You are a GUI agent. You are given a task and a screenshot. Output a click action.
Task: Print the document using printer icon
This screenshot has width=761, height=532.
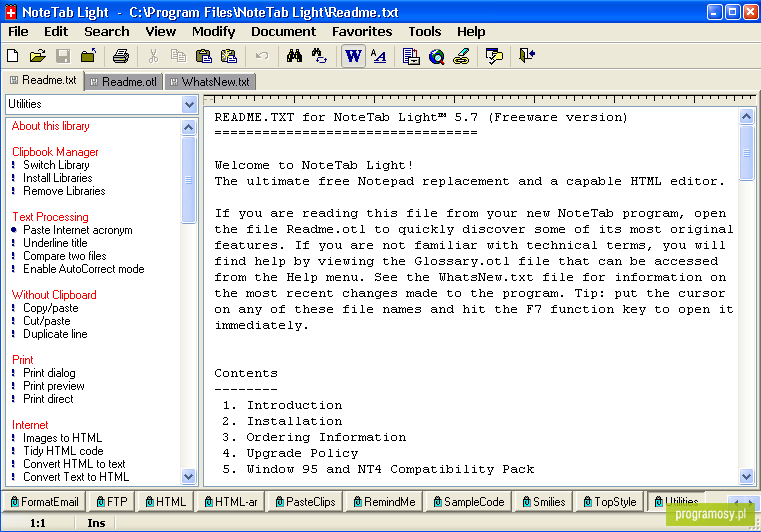click(x=121, y=56)
